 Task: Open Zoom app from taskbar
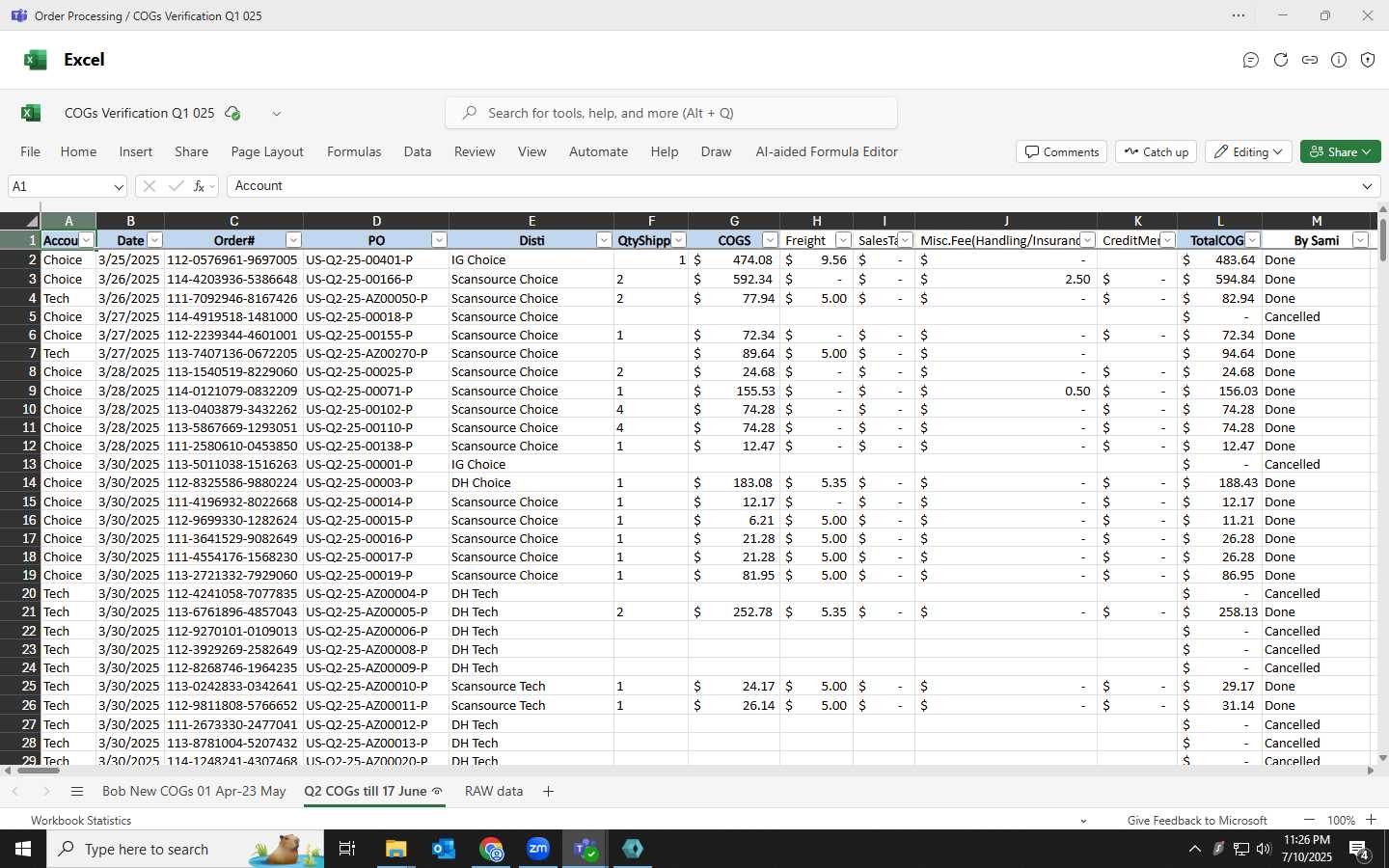[x=538, y=849]
